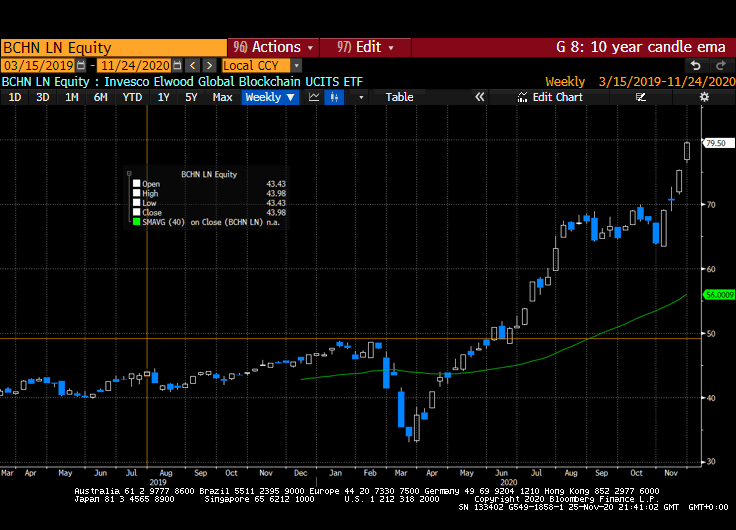Open the Actions dropdown menu
The image size is (736, 530).
tap(273, 47)
